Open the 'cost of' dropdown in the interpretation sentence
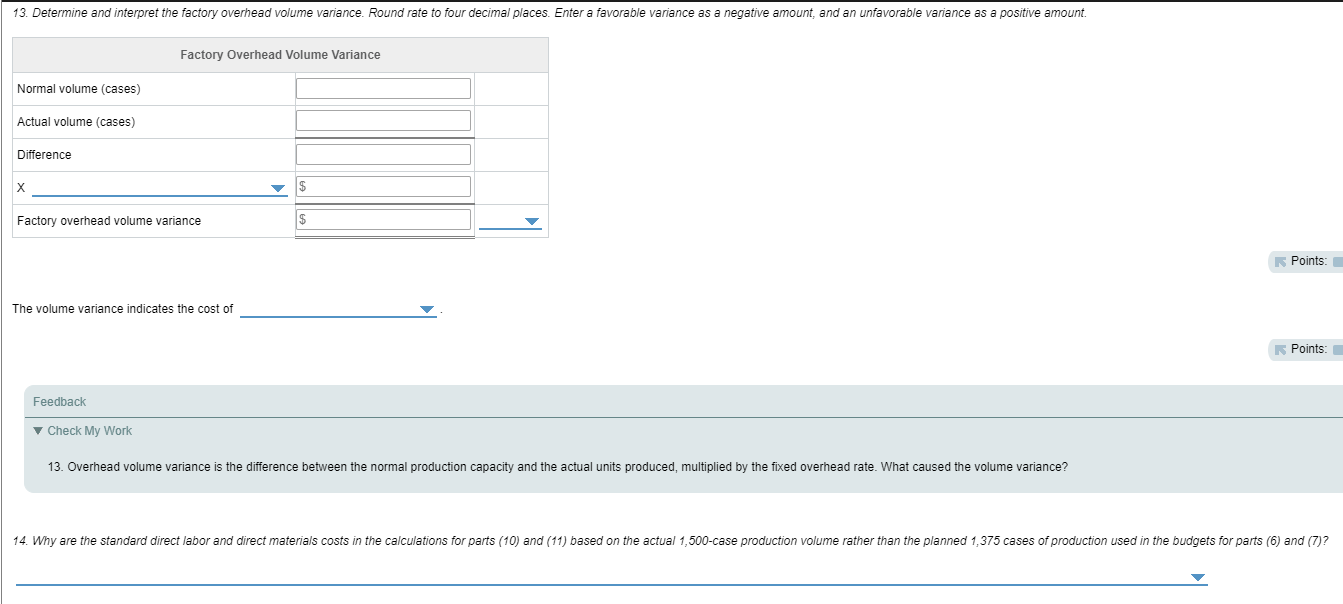The image size is (1343, 604). pos(340,309)
